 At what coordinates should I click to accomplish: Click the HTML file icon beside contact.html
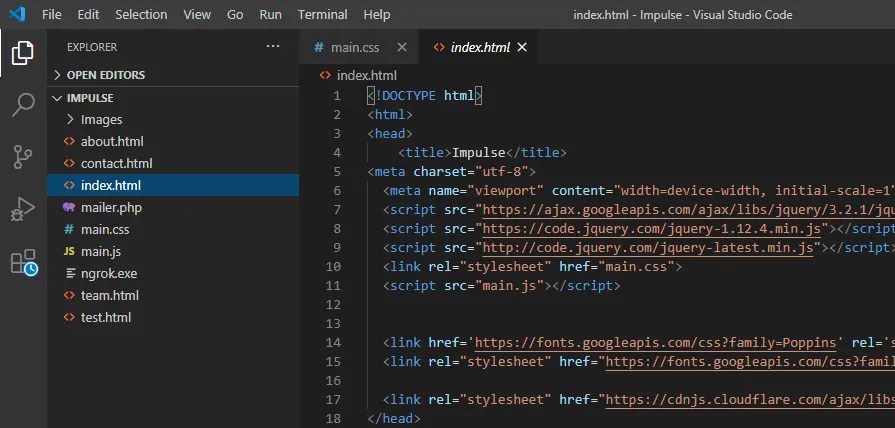[x=69, y=163]
